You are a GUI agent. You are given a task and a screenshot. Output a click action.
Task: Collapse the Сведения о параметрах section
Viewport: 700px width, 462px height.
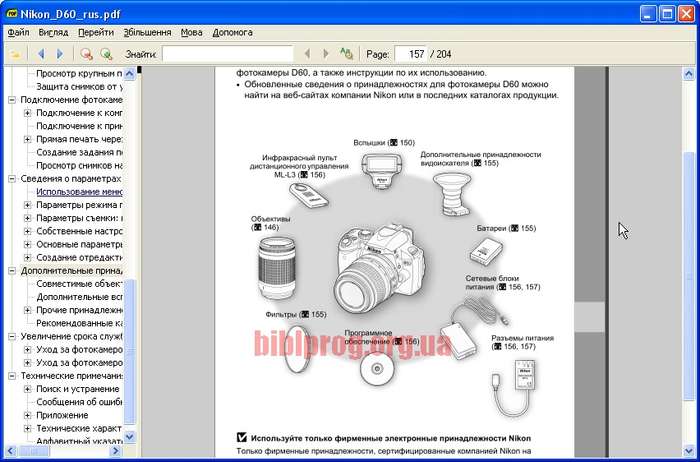coord(12,179)
